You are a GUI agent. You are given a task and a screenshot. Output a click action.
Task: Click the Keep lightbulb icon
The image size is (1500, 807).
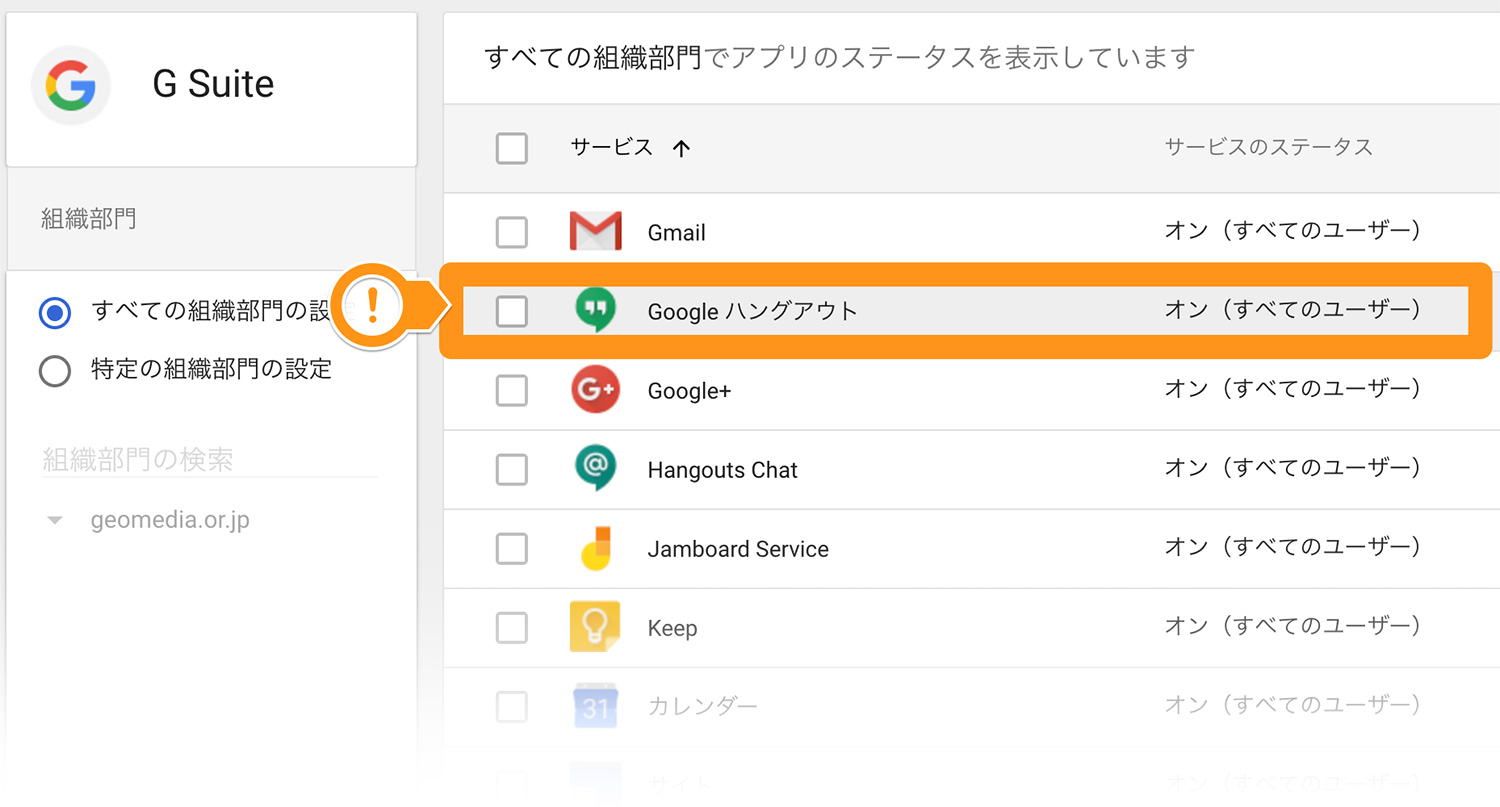click(x=595, y=627)
